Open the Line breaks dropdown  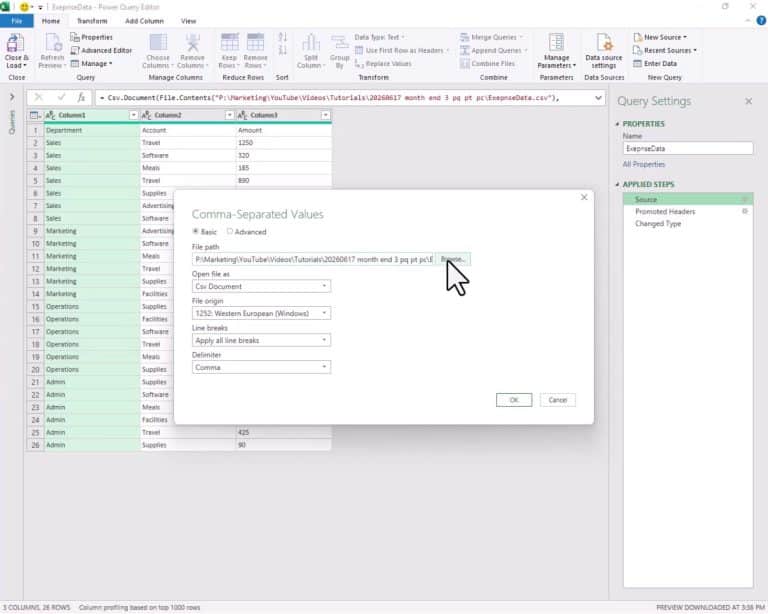[261, 340]
